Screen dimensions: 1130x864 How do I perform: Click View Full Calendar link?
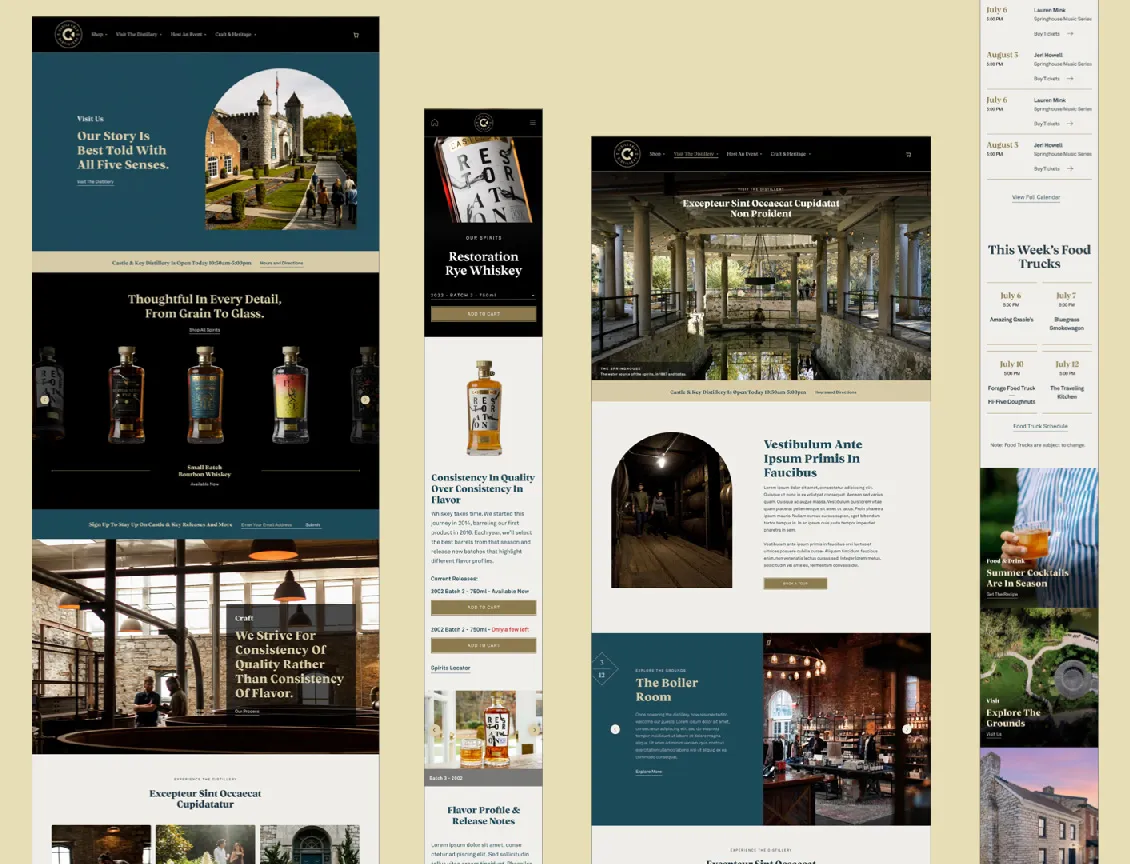pyautogui.click(x=1036, y=197)
